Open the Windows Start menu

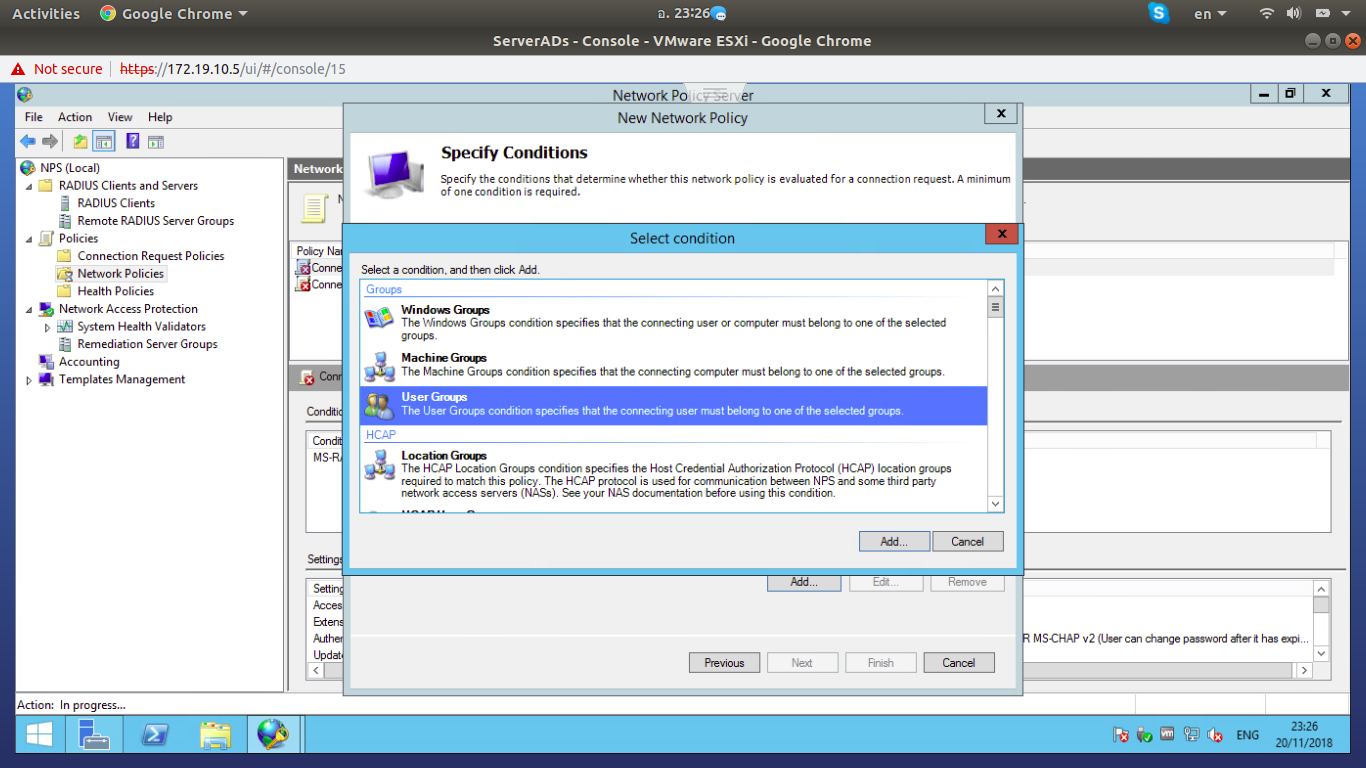coord(39,735)
